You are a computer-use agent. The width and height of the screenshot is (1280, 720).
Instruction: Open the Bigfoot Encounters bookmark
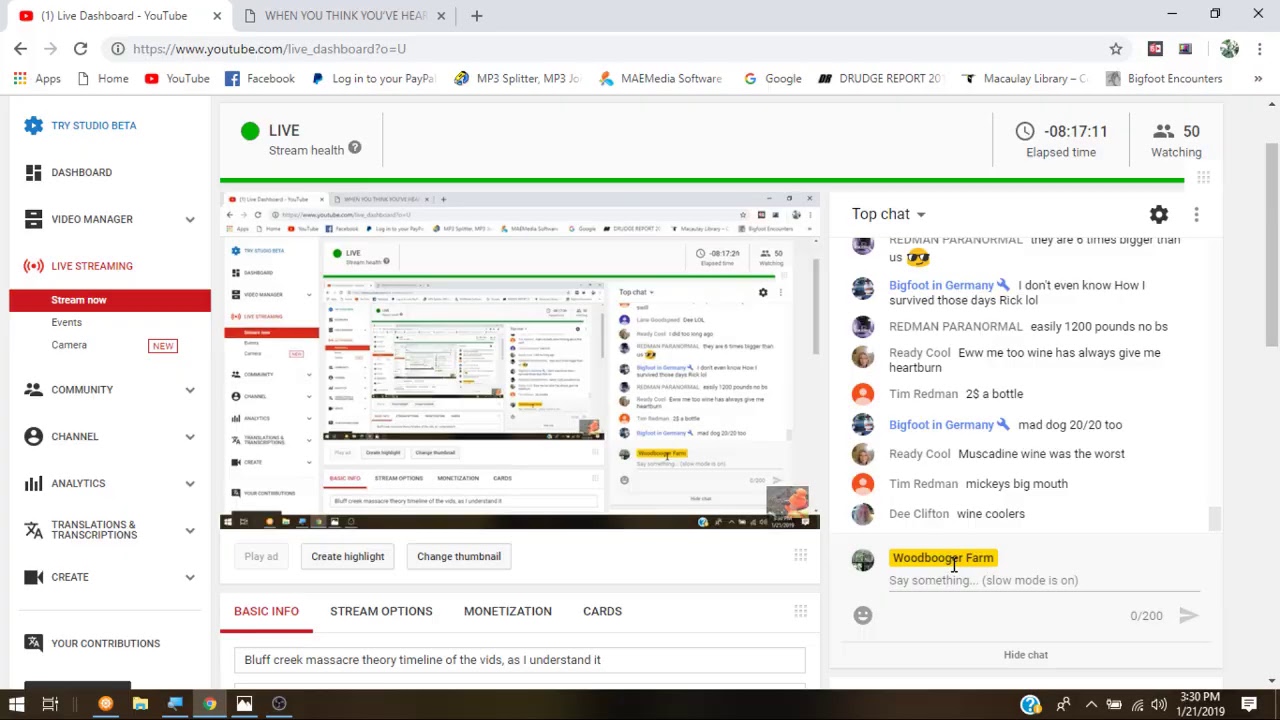tap(1164, 78)
